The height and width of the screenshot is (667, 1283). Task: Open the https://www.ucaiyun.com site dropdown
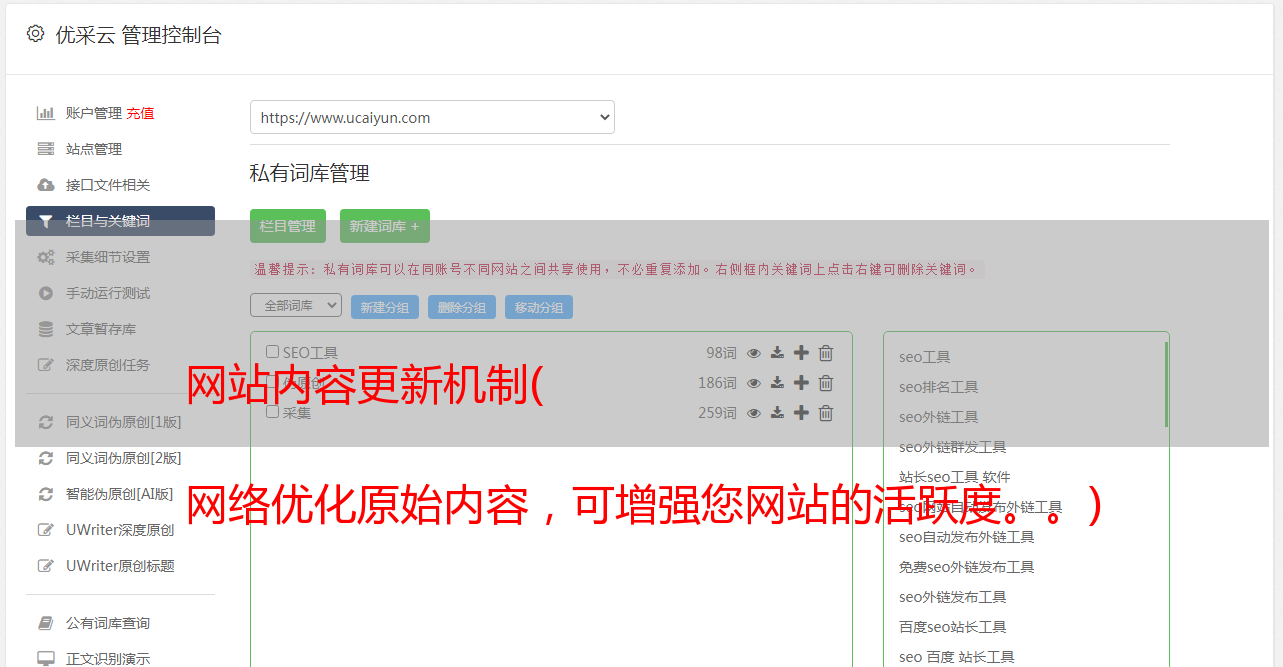click(x=432, y=117)
